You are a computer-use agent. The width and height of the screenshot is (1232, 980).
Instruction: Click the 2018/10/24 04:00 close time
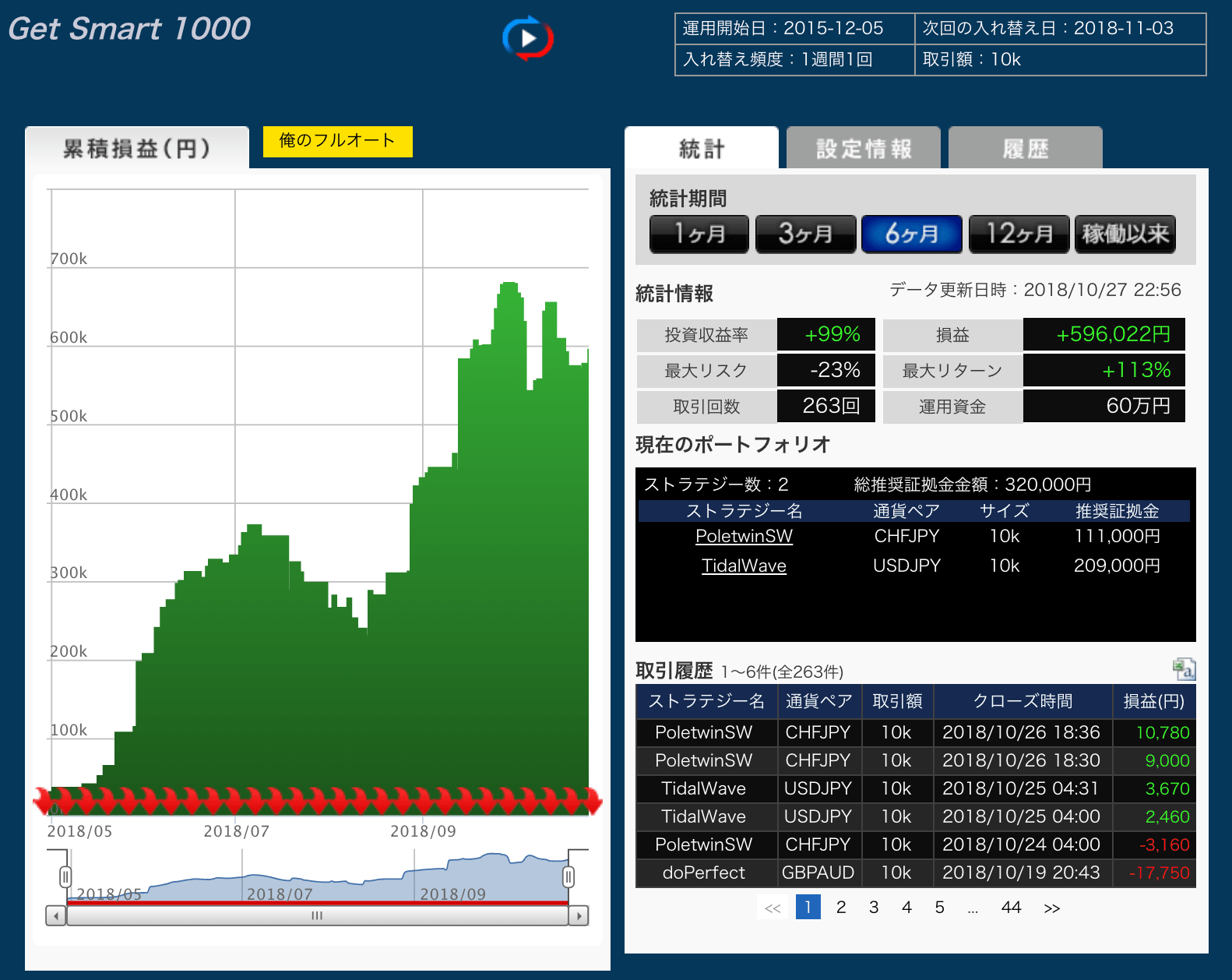pos(1021,844)
